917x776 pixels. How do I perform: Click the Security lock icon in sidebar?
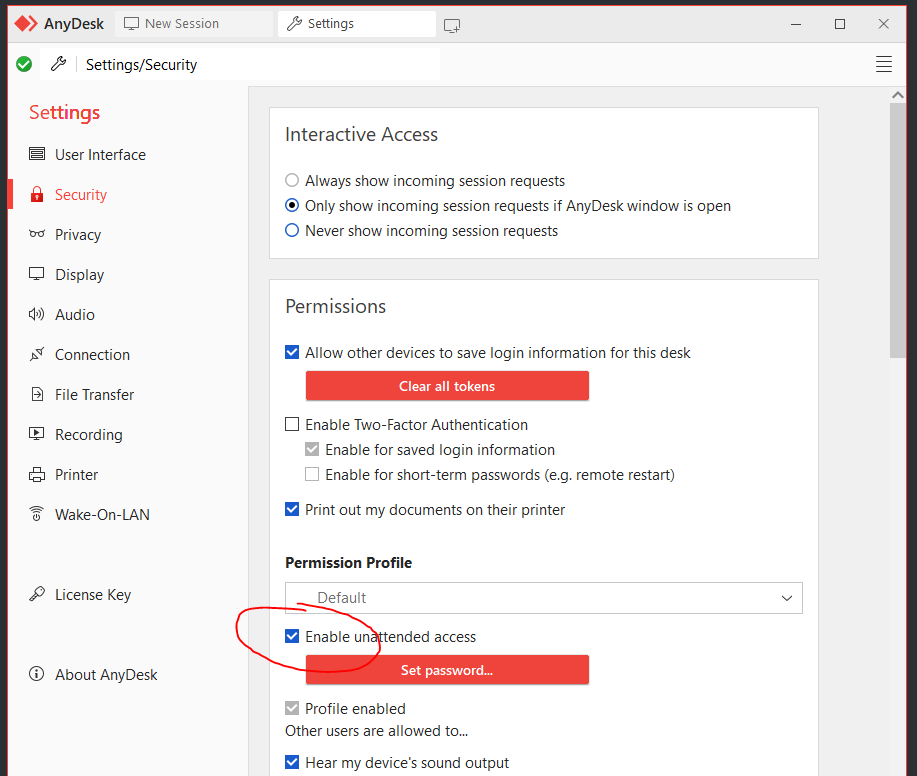click(x=37, y=195)
